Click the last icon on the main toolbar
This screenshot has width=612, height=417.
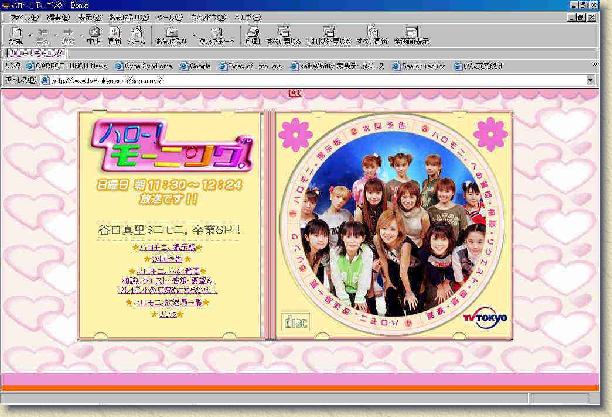(x=411, y=34)
